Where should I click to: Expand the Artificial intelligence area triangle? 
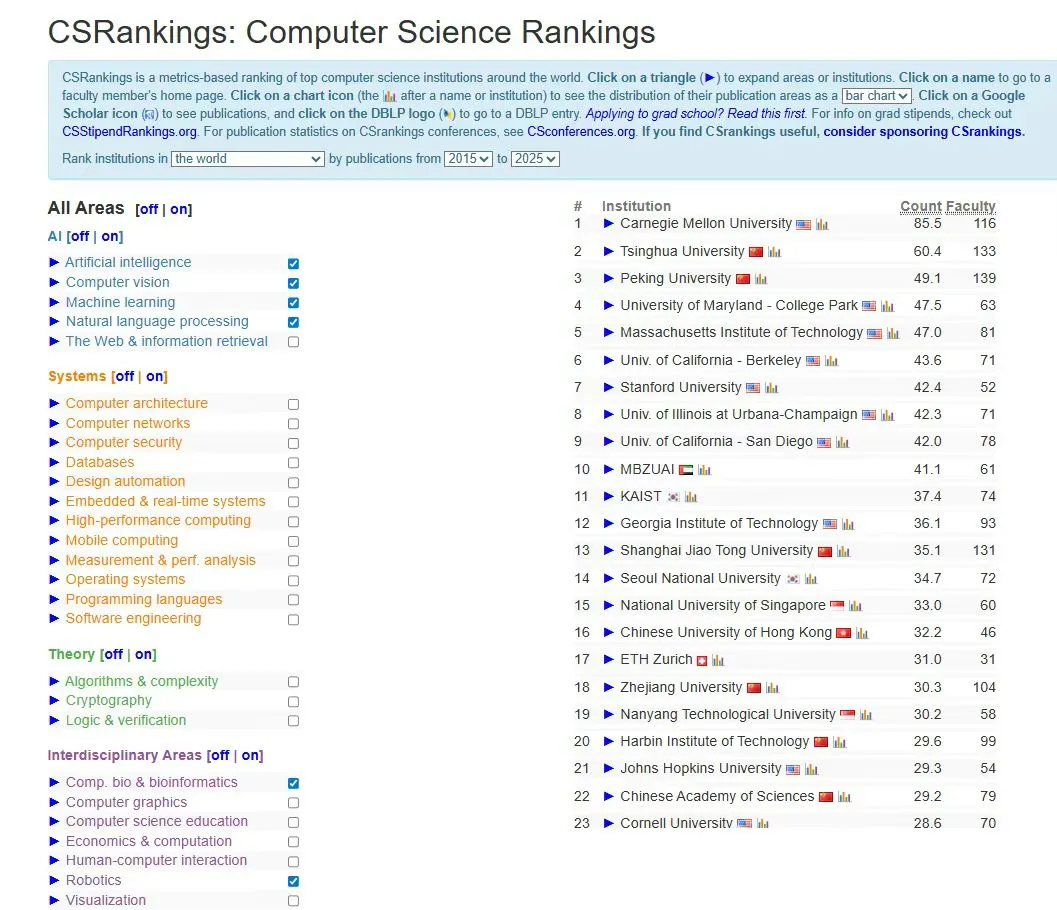tap(55, 262)
